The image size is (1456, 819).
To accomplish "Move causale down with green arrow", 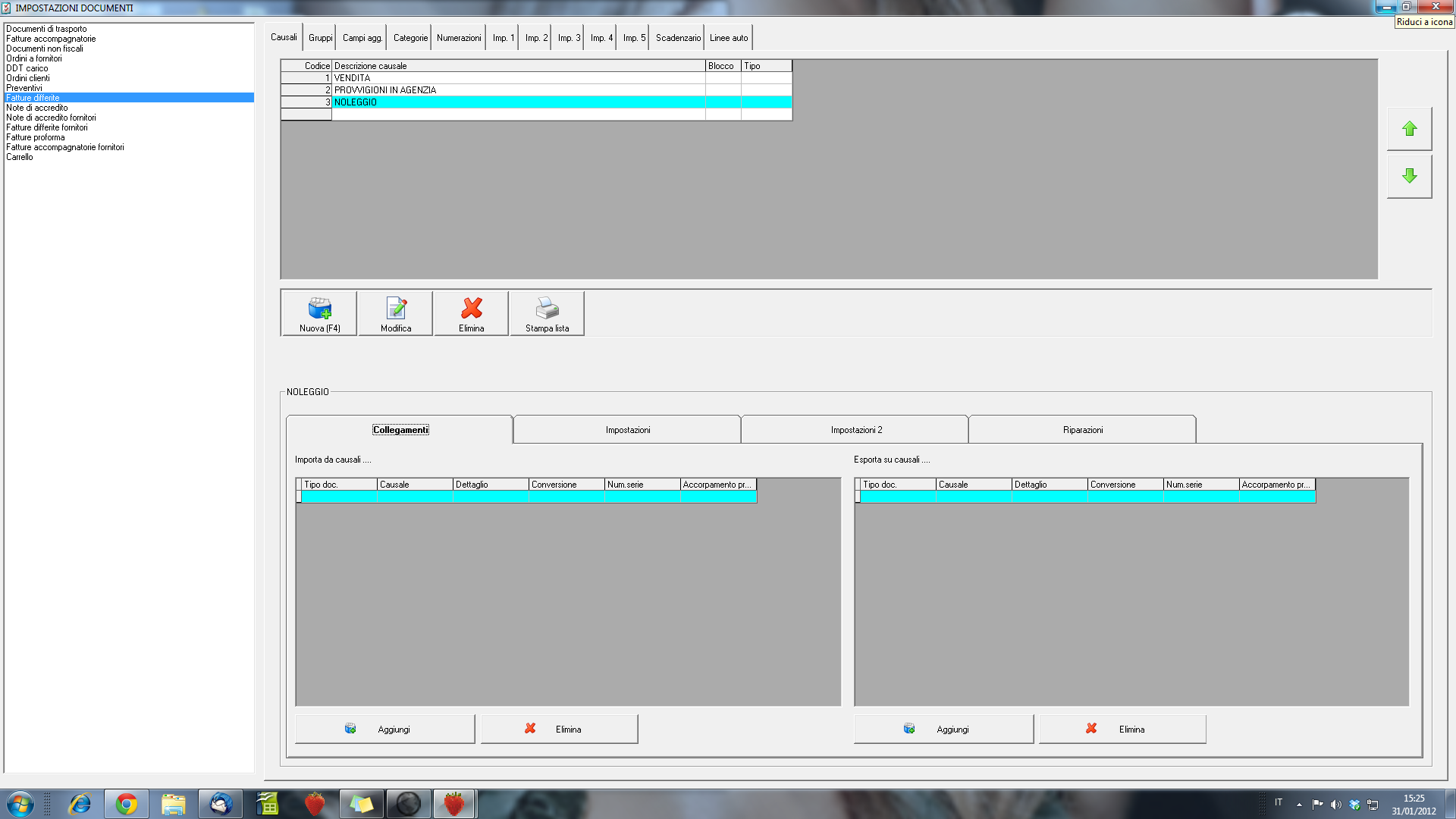I will click(1409, 176).
